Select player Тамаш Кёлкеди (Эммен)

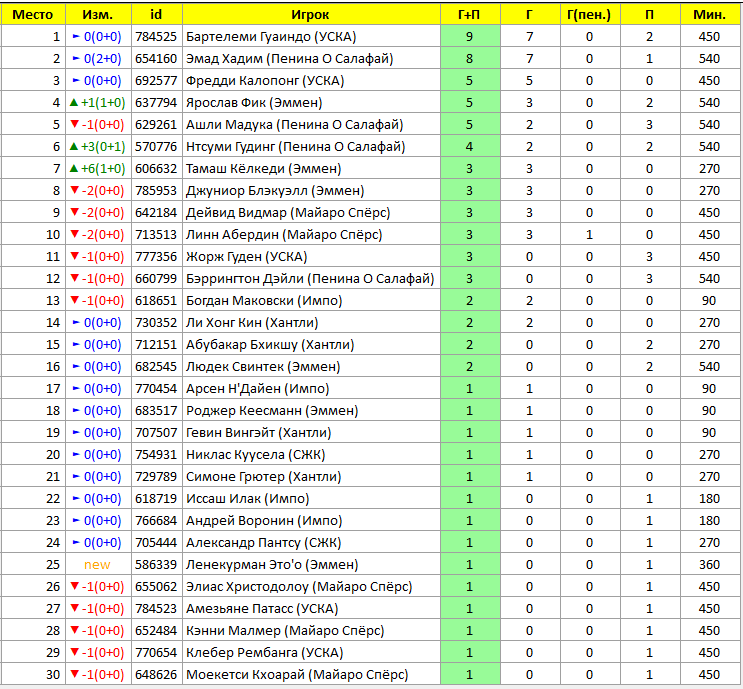[263, 169]
